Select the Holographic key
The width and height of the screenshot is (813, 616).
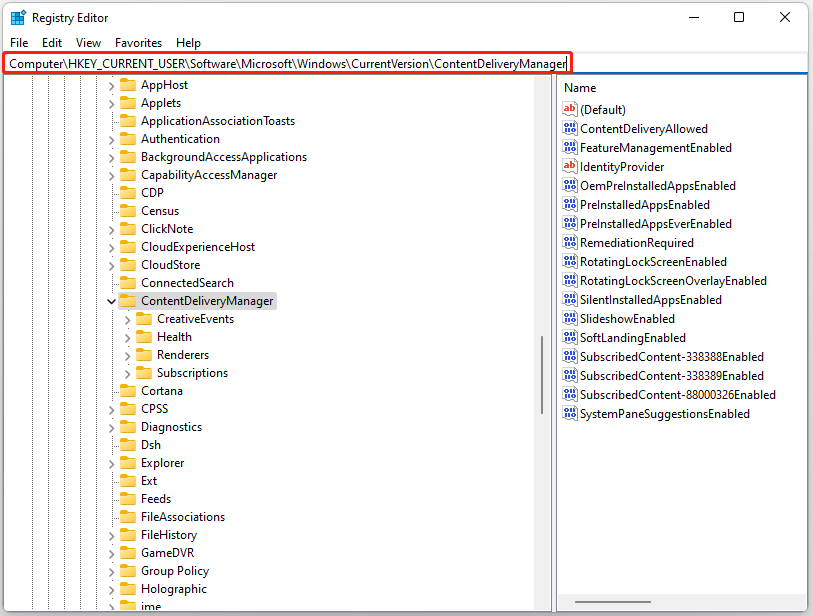tap(174, 589)
